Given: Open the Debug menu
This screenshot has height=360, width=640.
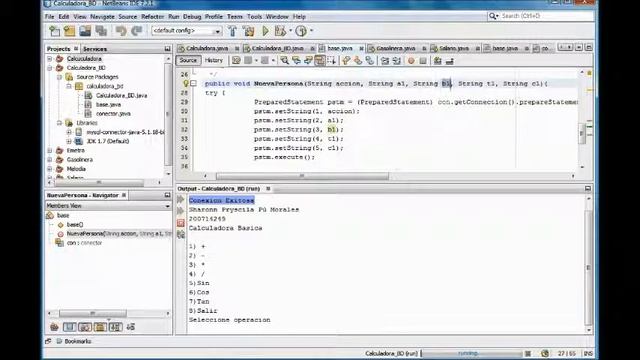Looking at the screenshot, I should coord(192,17).
